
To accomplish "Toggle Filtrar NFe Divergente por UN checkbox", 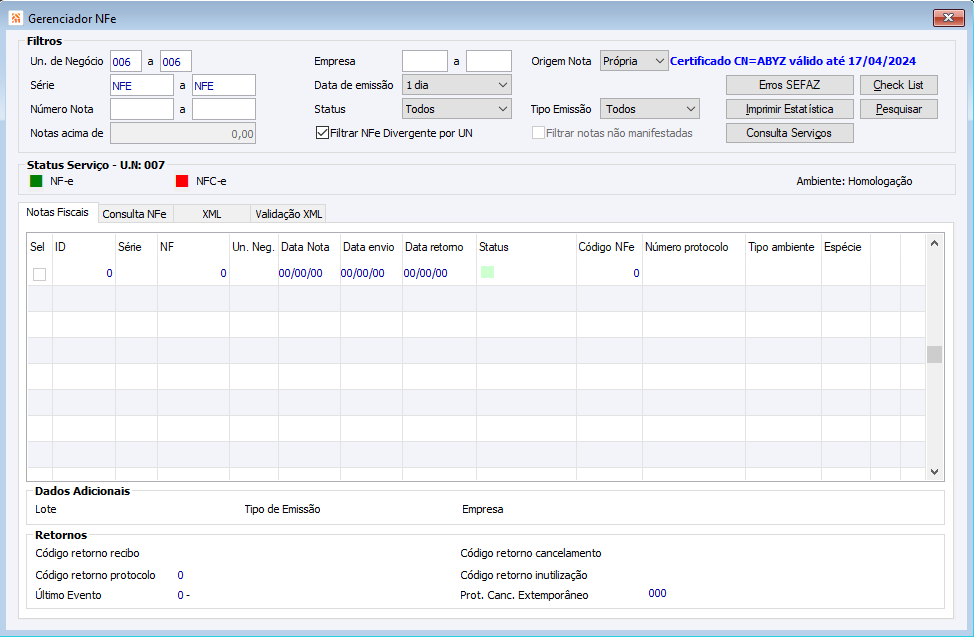I will click(x=322, y=132).
